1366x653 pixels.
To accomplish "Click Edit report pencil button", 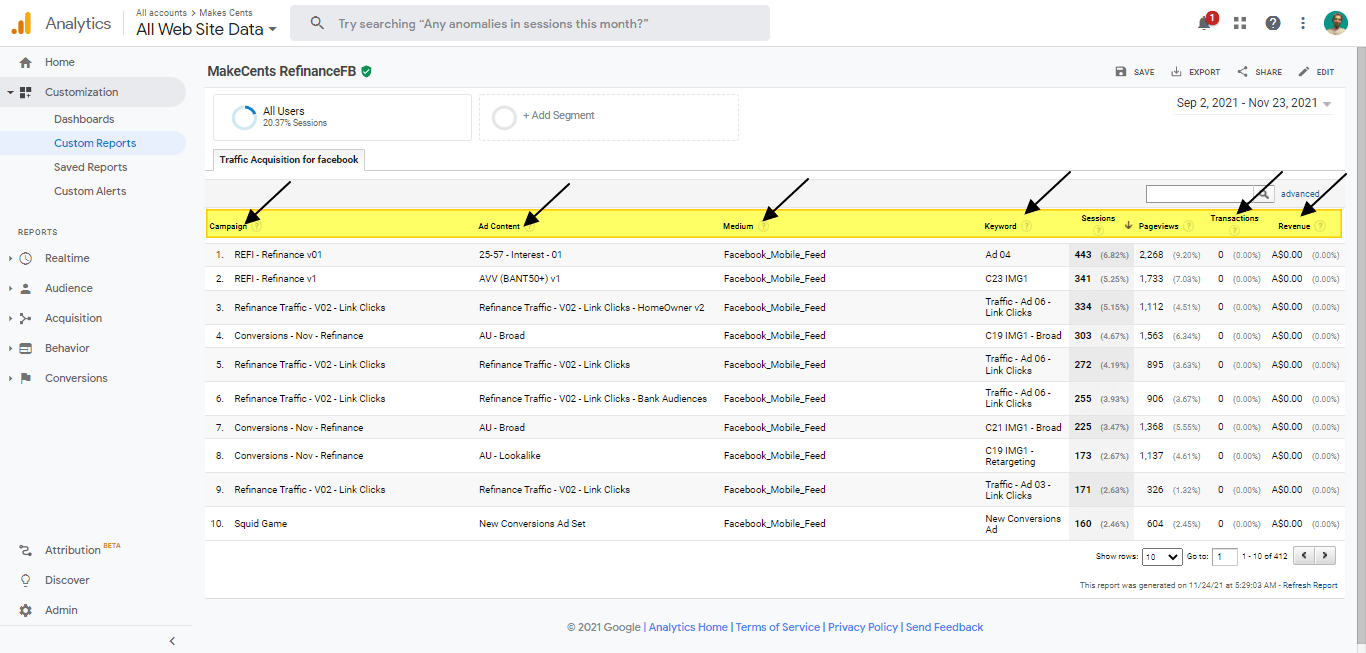I will pos(1316,72).
